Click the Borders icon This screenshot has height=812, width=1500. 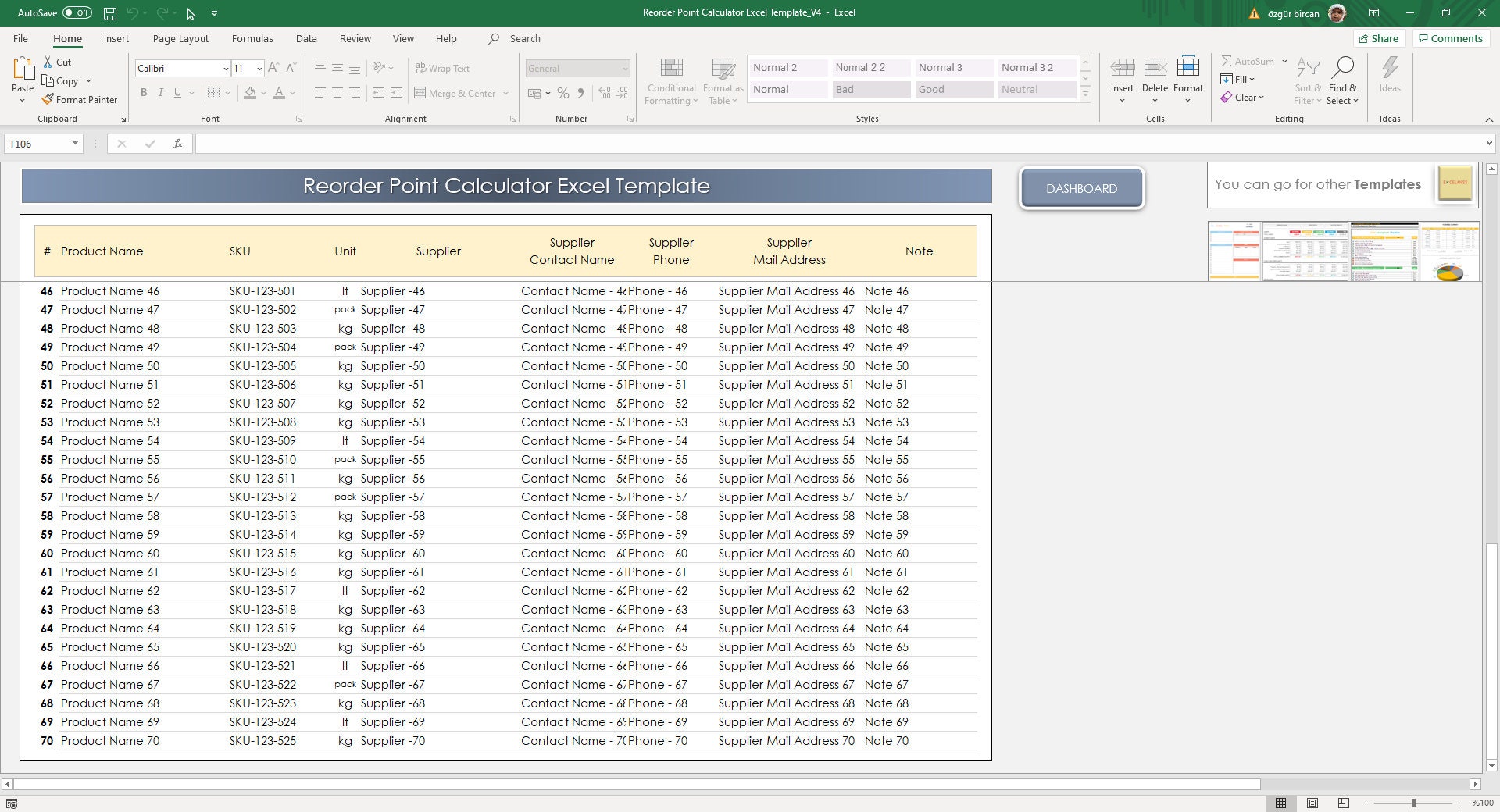[214, 93]
